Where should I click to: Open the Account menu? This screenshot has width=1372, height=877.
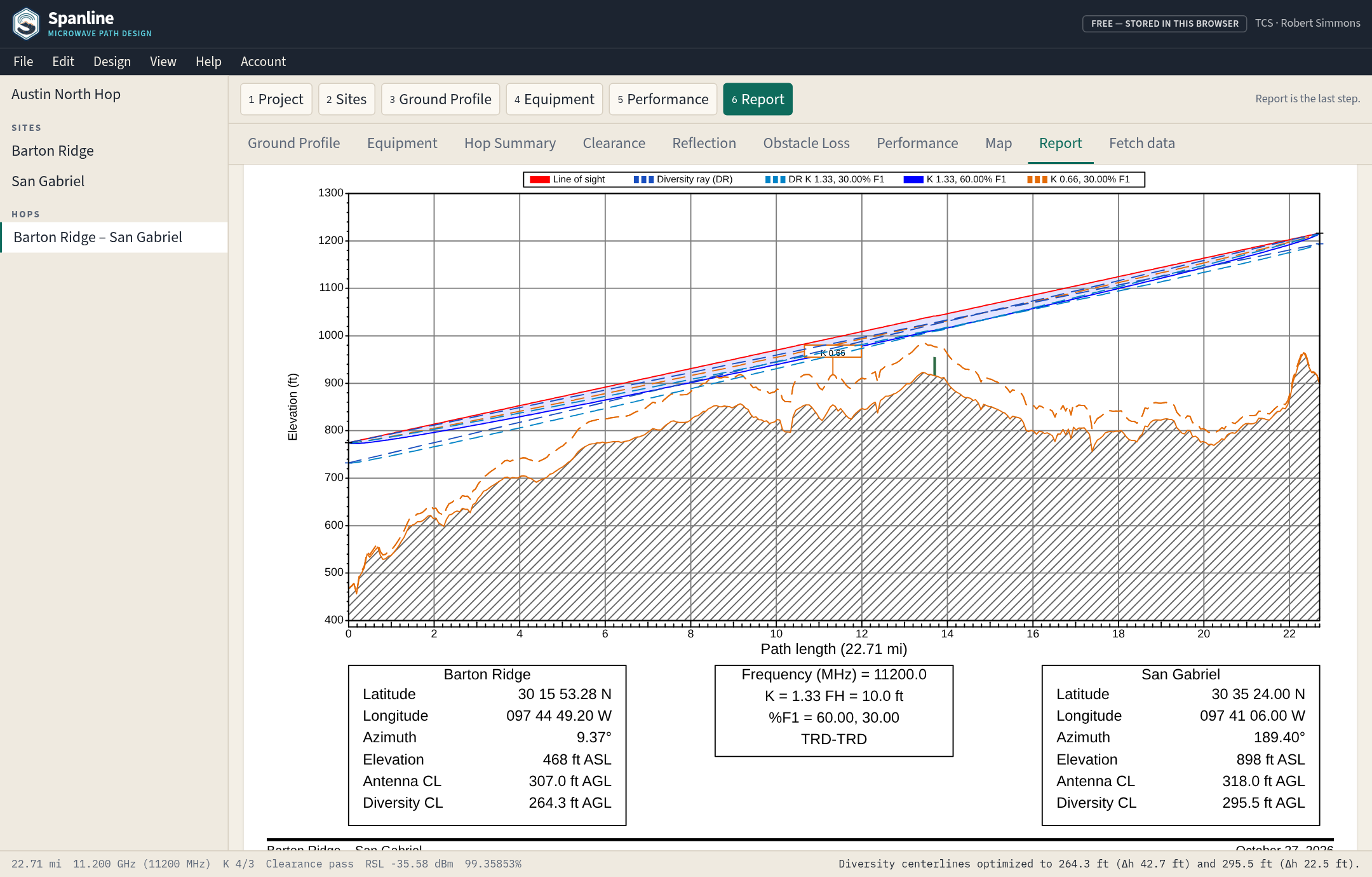point(263,62)
